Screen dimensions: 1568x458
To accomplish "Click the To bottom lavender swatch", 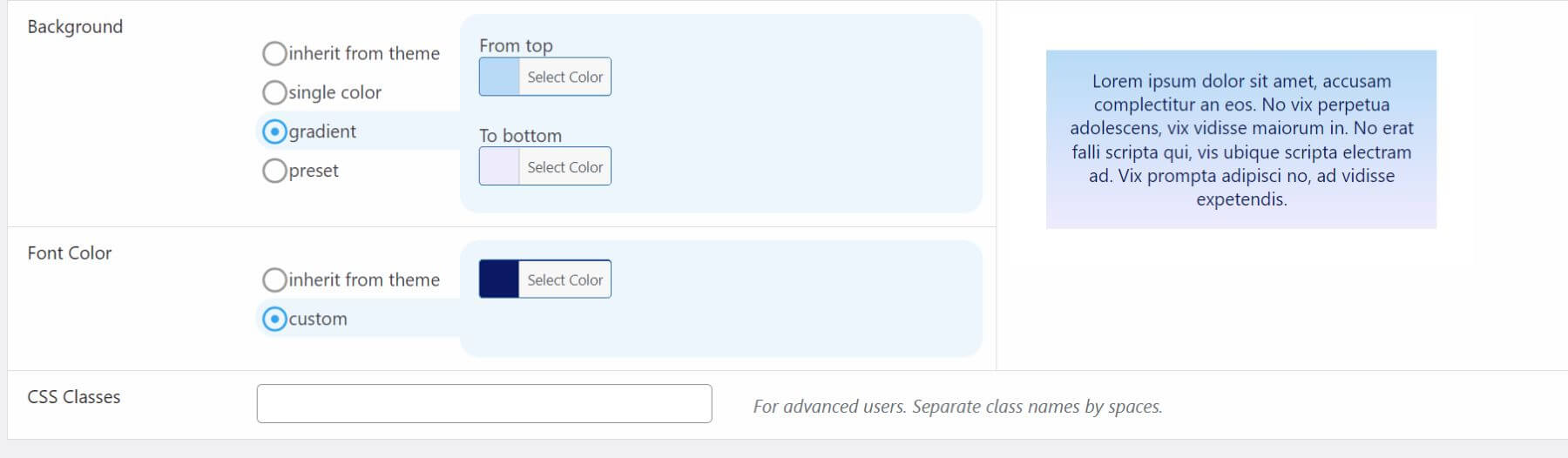I will tap(499, 166).
